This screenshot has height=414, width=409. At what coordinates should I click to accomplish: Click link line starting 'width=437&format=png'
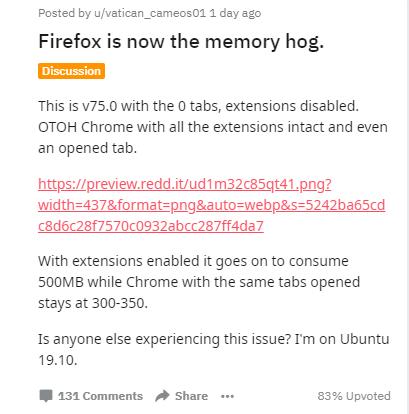click(x=212, y=205)
